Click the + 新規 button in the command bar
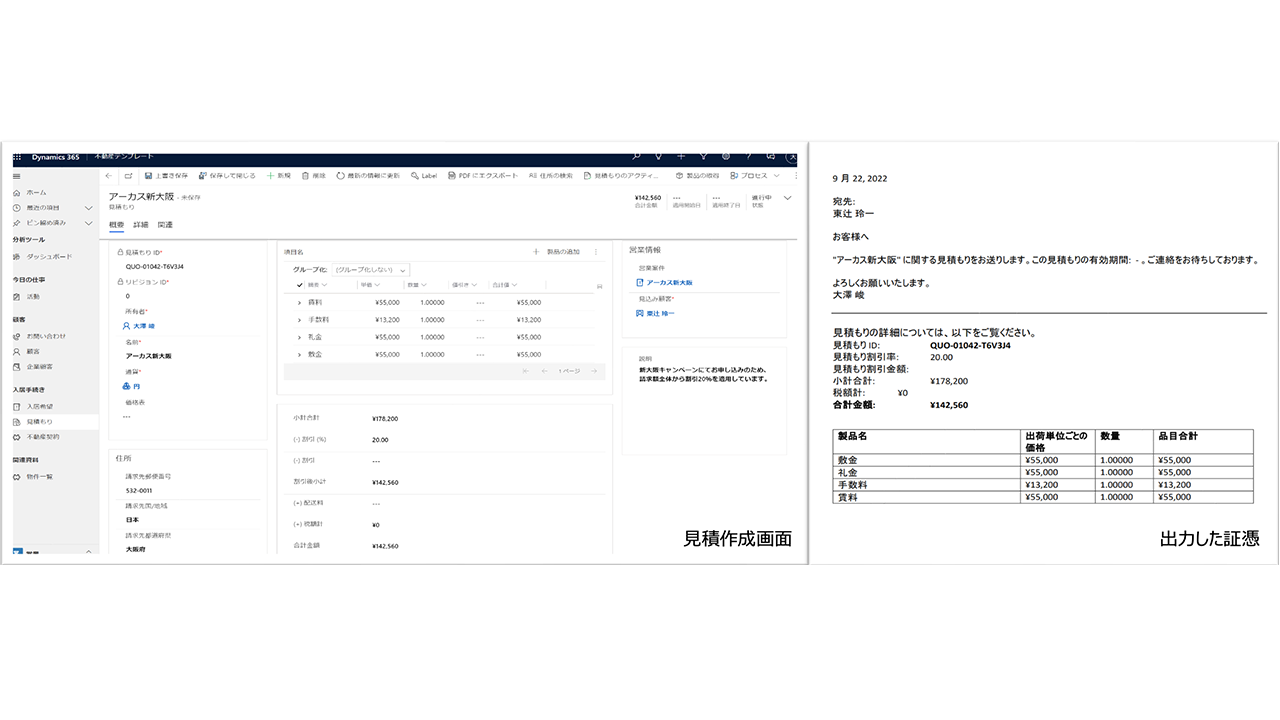The height and width of the screenshot is (720, 1280). point(278,175)
